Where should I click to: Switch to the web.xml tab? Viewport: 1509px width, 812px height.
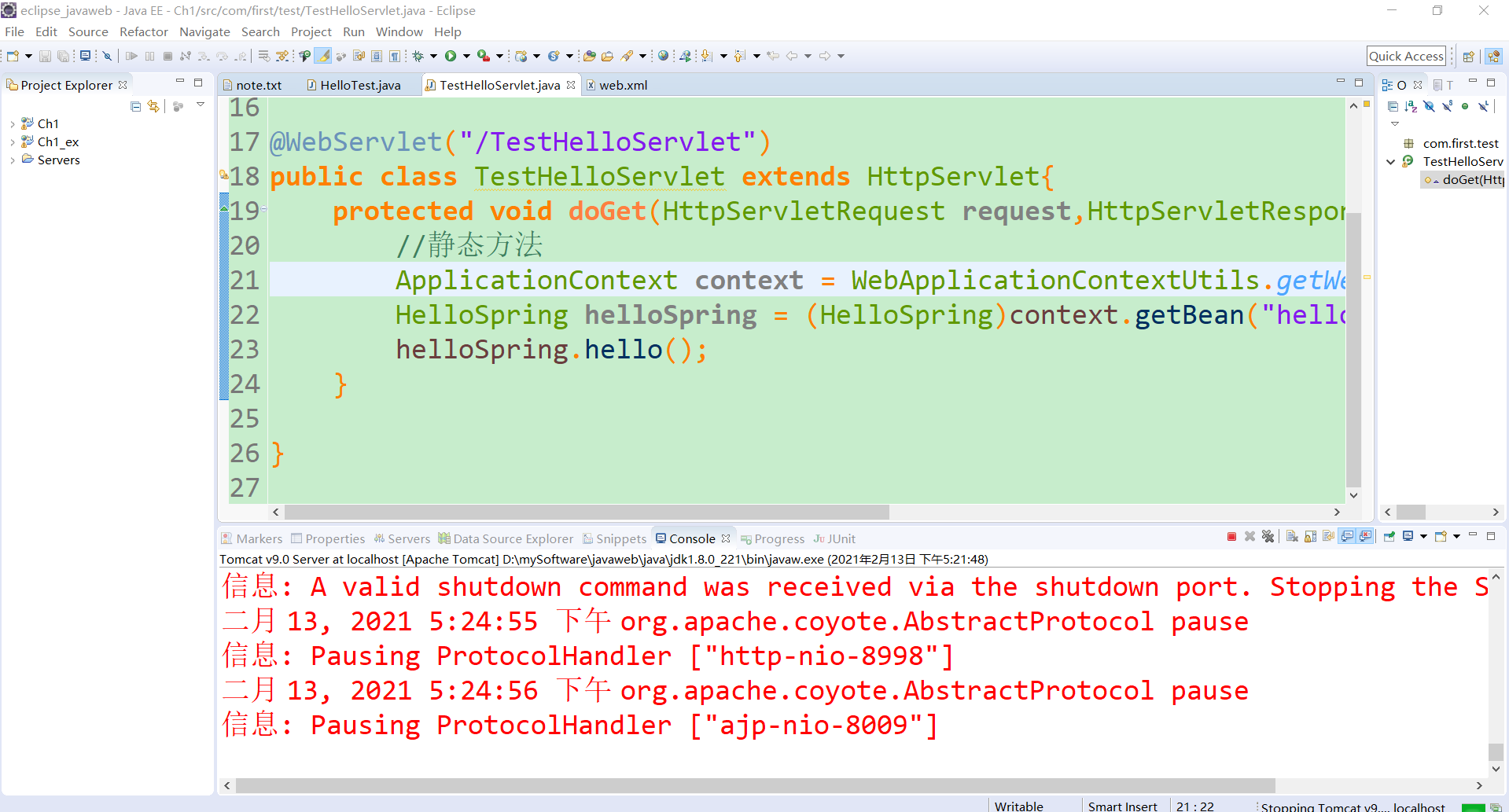click(624, 85)
